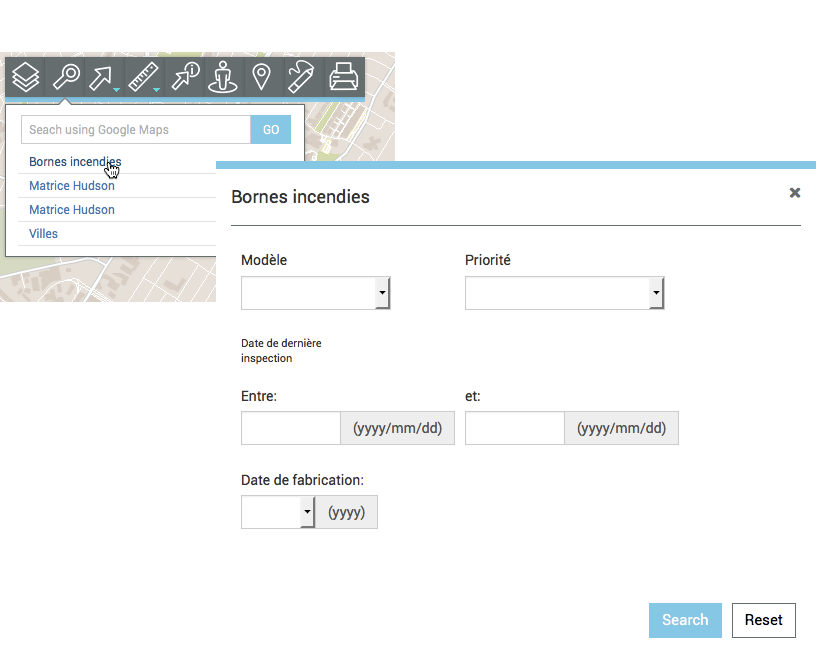Screen dimensions: 817x653
Task: Close the Bornes incendies dialog
Action: click(x=795, y=193)
